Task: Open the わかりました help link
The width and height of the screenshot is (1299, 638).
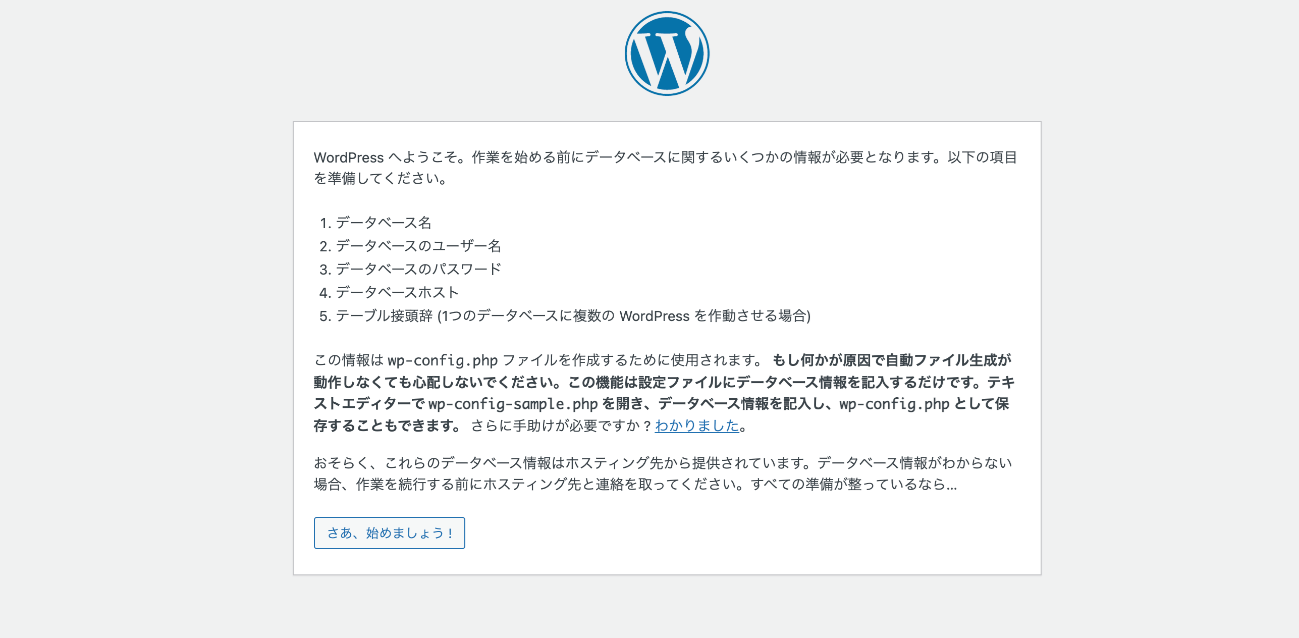Action: (x=697, y=426)
